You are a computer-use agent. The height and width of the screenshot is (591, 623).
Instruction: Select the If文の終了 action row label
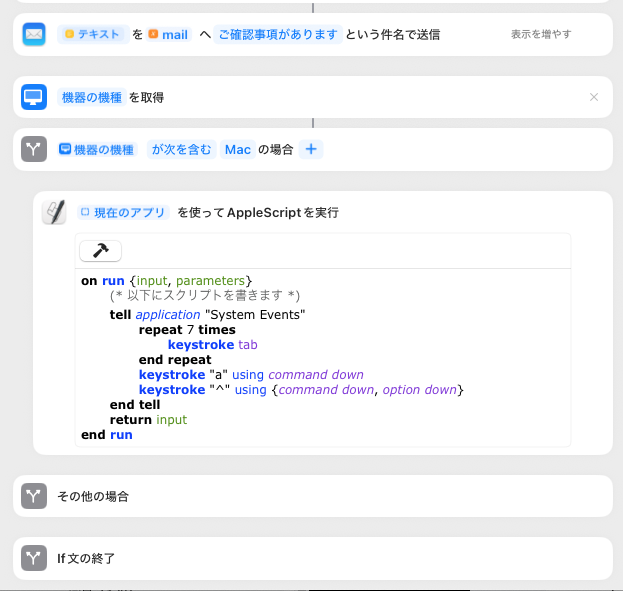tap(86, 558)
